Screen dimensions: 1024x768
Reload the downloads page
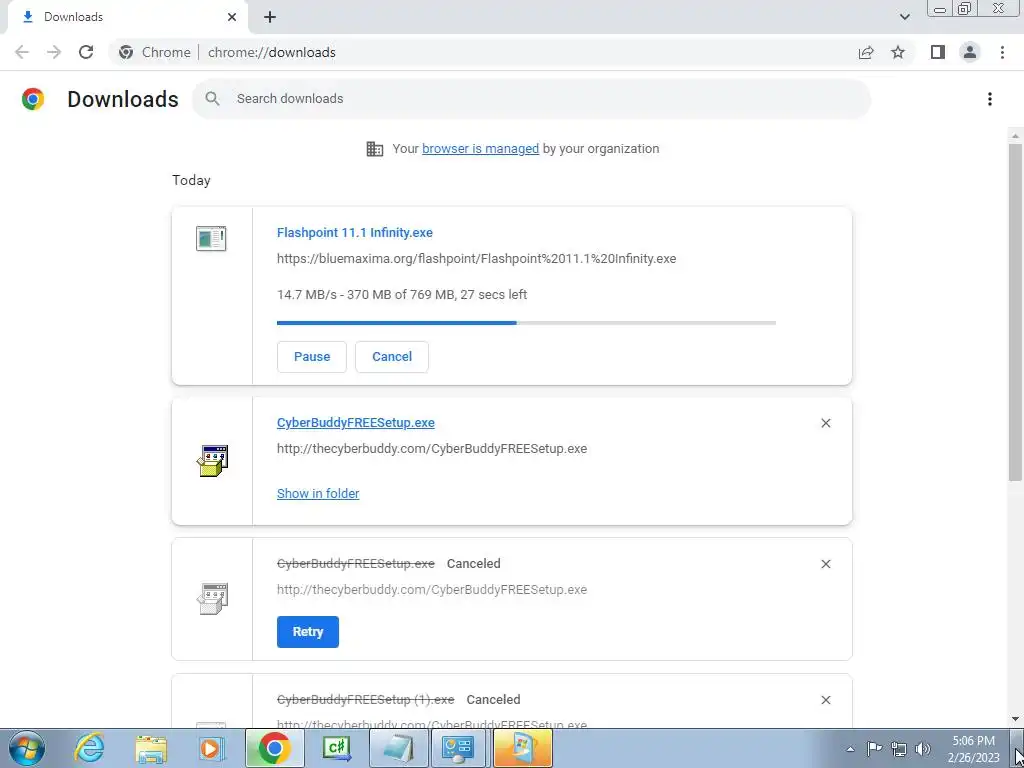pyautogui.click(x=86, y=52)
